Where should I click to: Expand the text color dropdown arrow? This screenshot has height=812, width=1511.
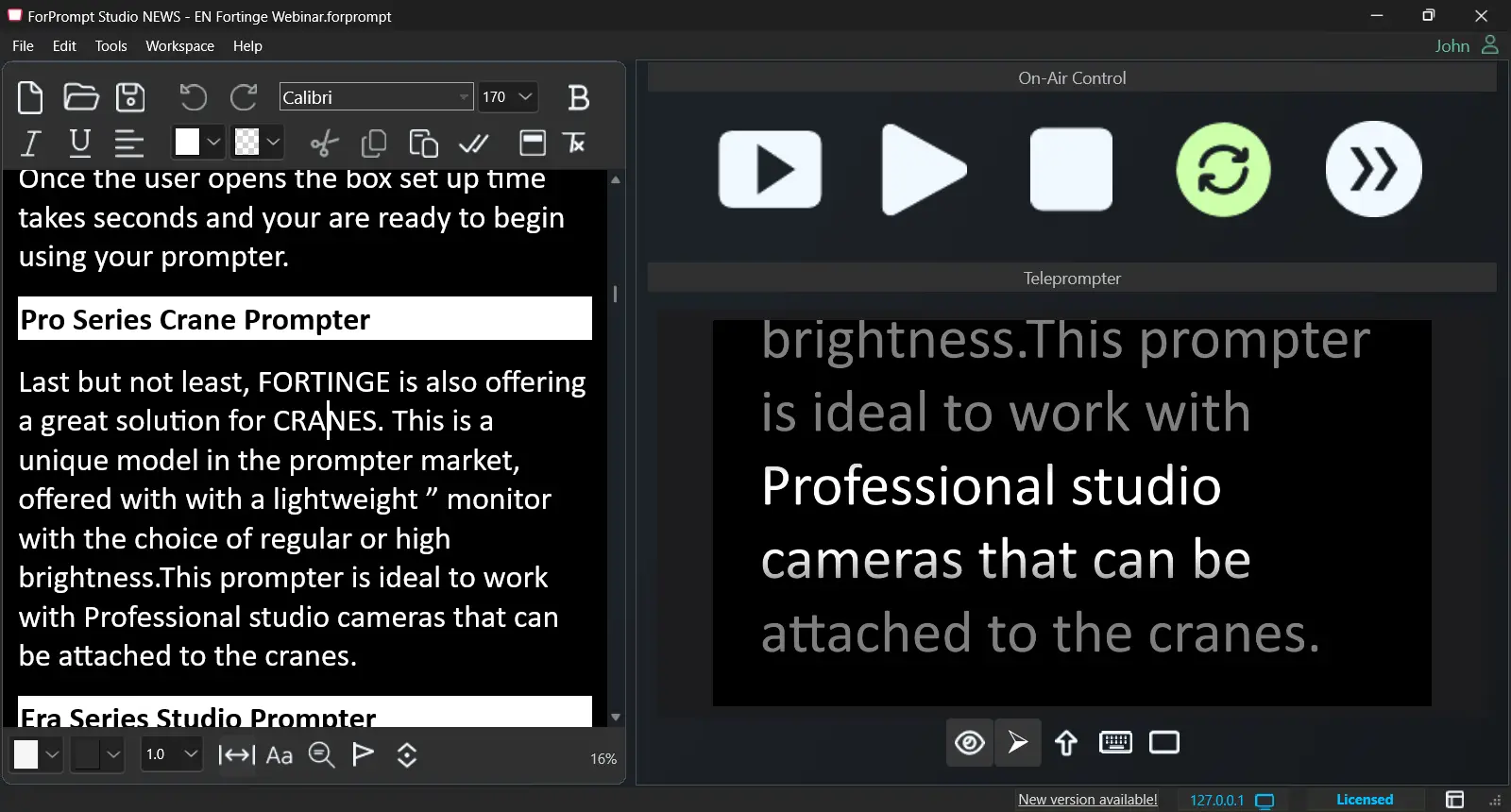[214, 143]
